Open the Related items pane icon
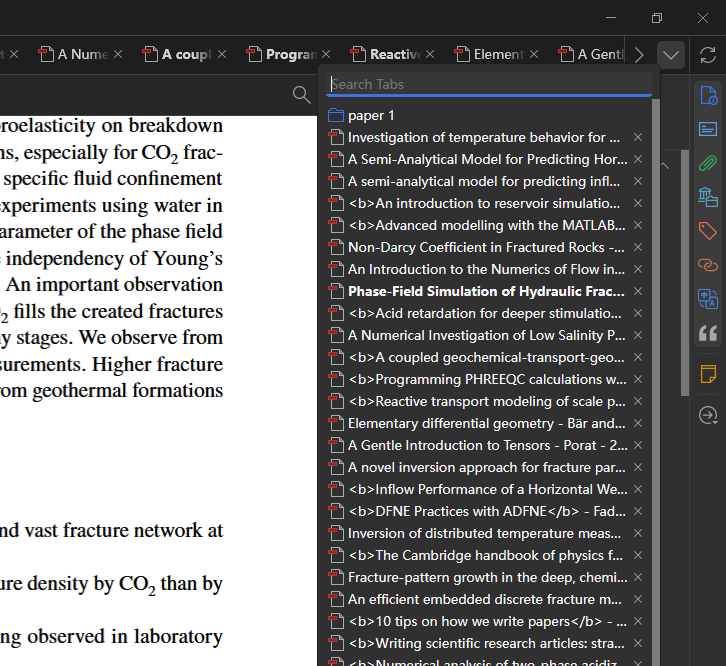The height and width of the screenshot is (666, 726). coord(708,265)
